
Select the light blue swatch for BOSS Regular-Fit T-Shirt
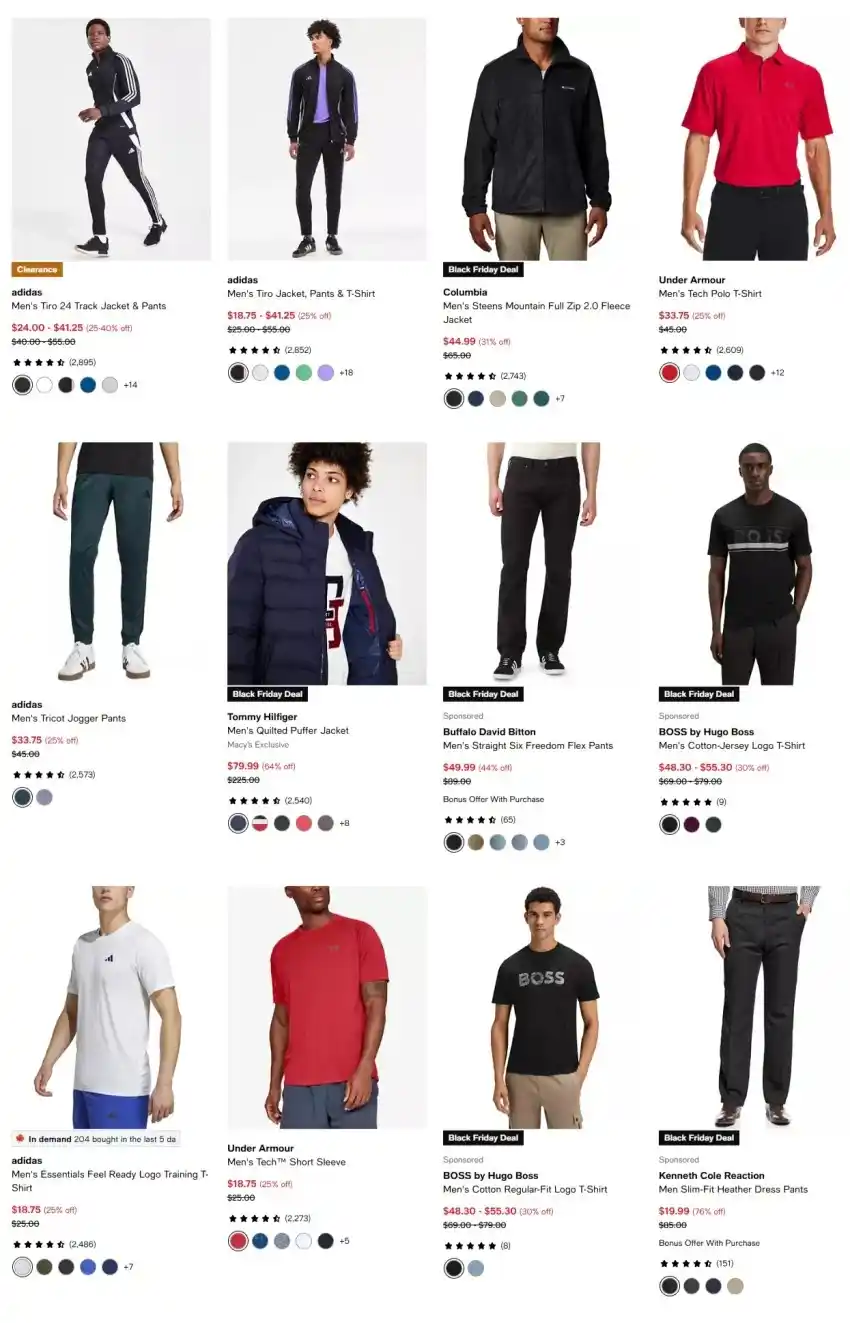tap(476, 1268)
